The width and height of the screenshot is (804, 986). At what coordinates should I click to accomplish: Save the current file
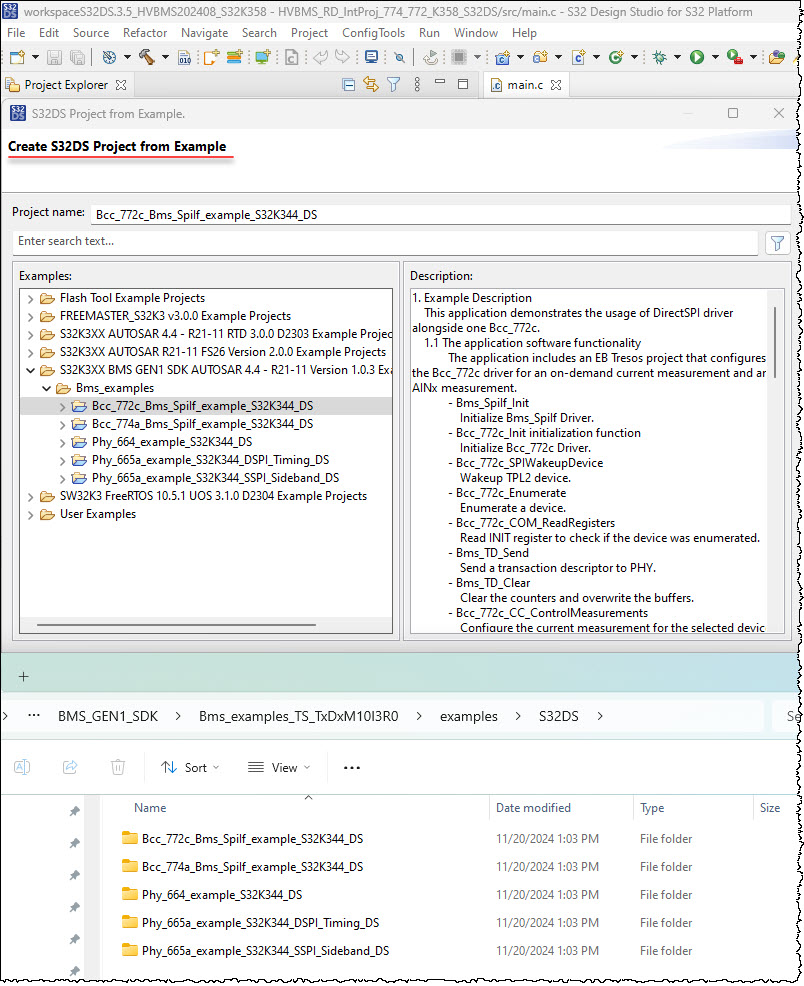click(52, 57)
